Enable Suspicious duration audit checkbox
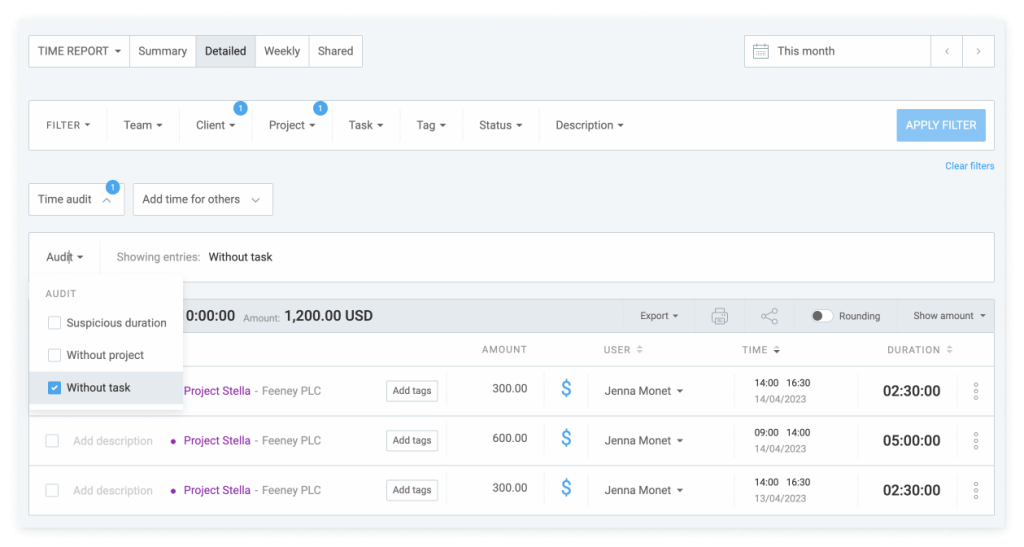Viewport: 1024px width, 547px height. (54, 322)
